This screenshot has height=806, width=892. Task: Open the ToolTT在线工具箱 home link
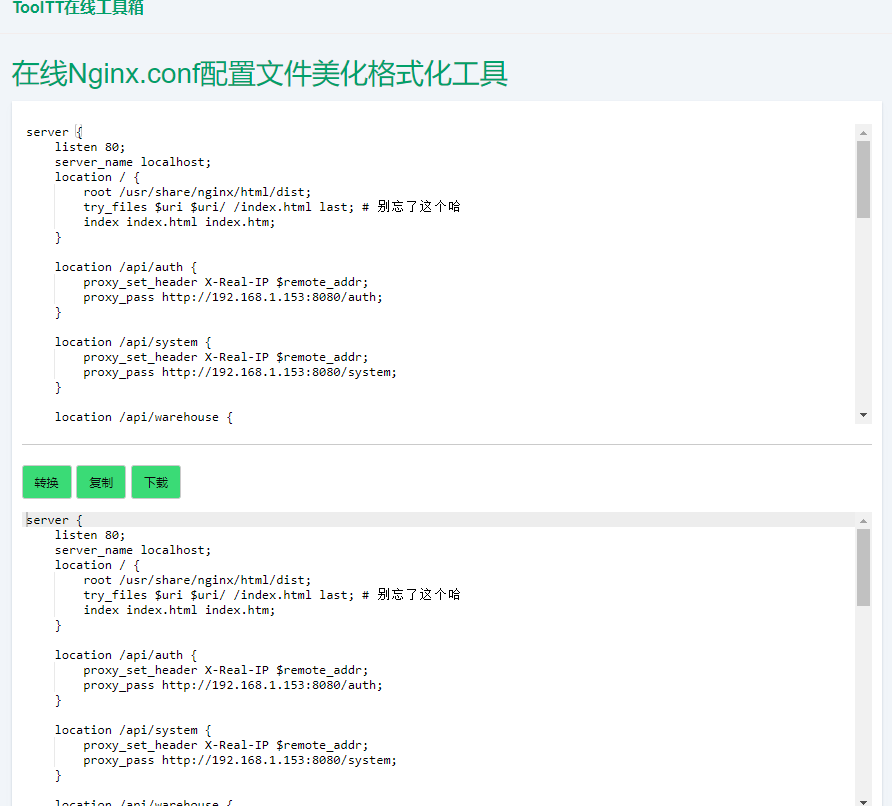click(78, 8)
